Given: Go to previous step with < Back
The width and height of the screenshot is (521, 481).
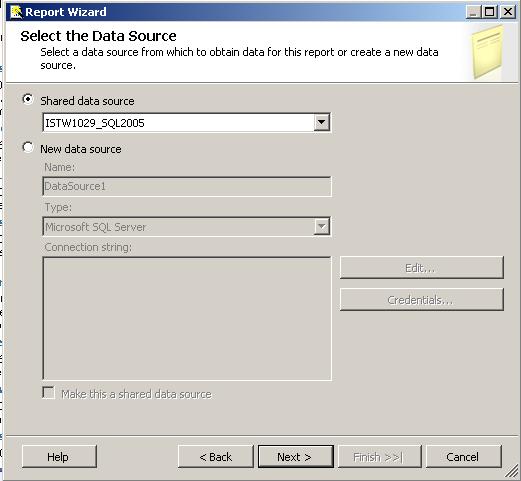Looking at the screenshot, I should tap(216, 457).
